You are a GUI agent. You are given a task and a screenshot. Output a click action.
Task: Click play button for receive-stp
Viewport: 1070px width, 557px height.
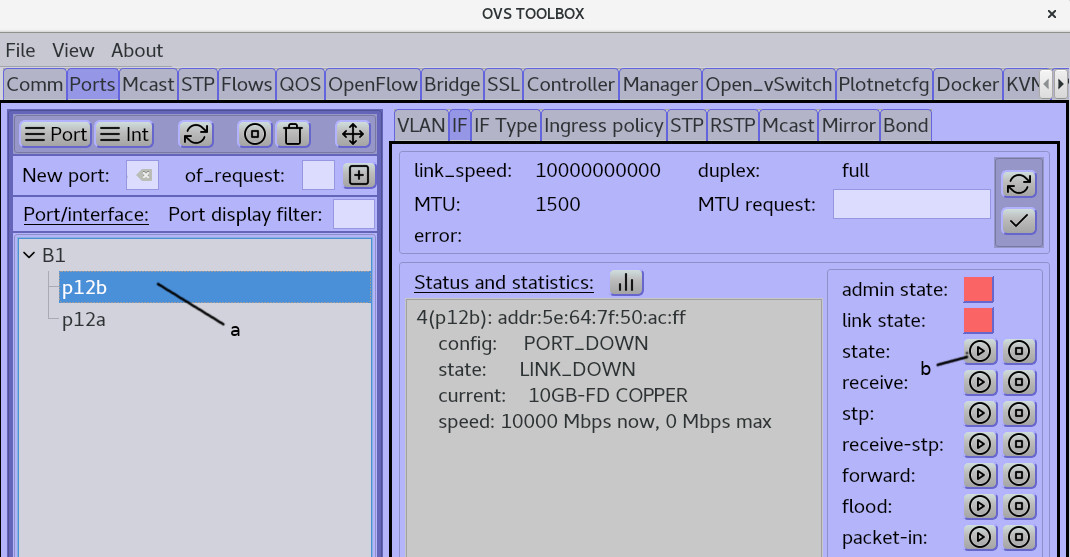[981, 444]
